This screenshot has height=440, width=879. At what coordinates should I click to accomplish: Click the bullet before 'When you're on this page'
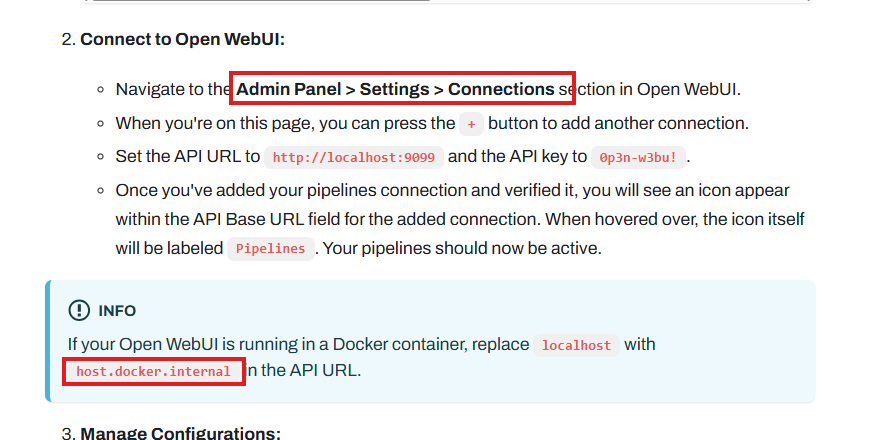click(x=102, y=124)
